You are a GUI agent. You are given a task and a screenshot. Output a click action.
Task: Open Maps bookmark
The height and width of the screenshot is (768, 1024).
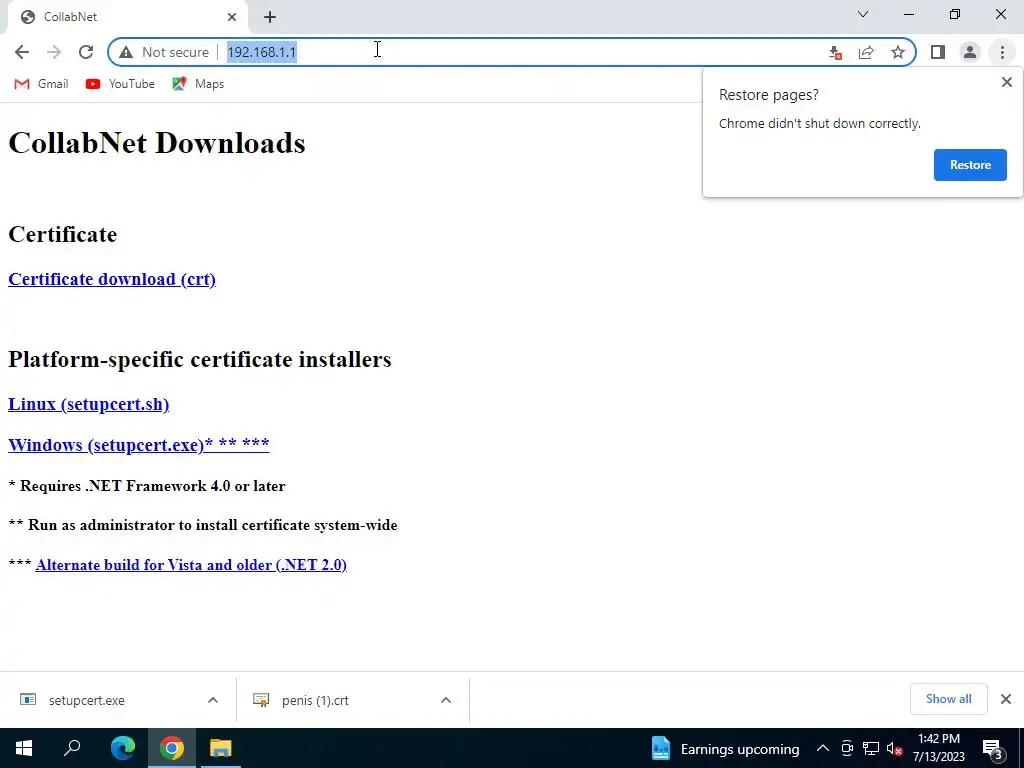coord(198,84)
